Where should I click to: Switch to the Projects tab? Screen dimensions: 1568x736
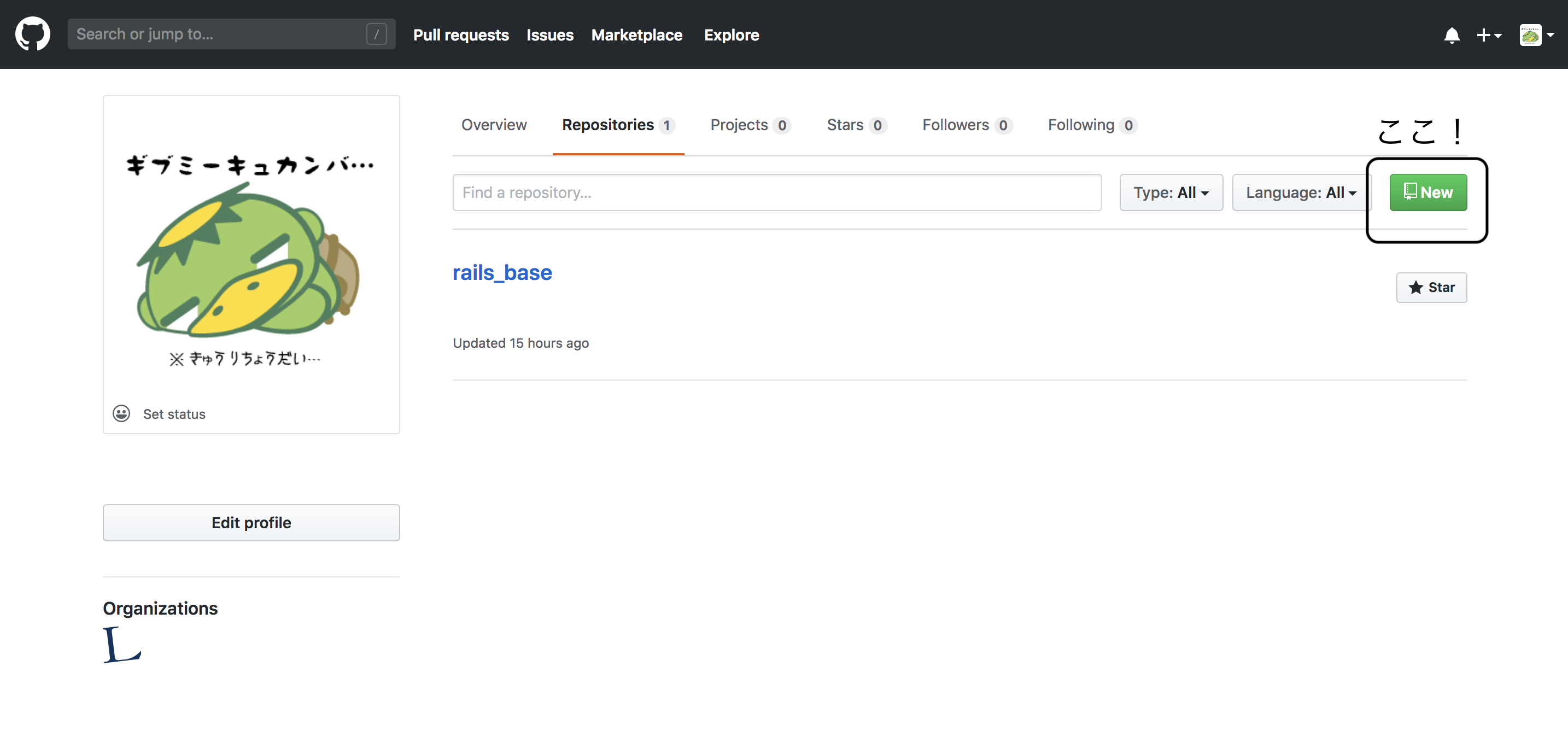pyautogui.click(x=751, y=125)
